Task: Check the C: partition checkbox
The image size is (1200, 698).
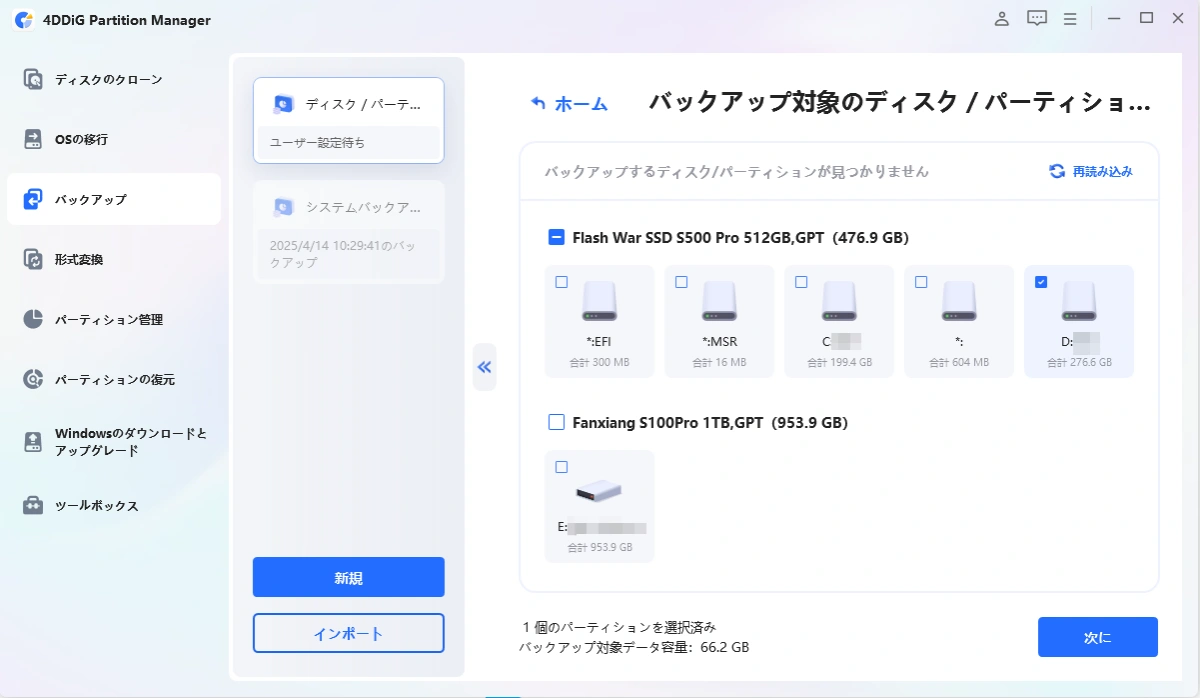Action: (x=801, y=282)
